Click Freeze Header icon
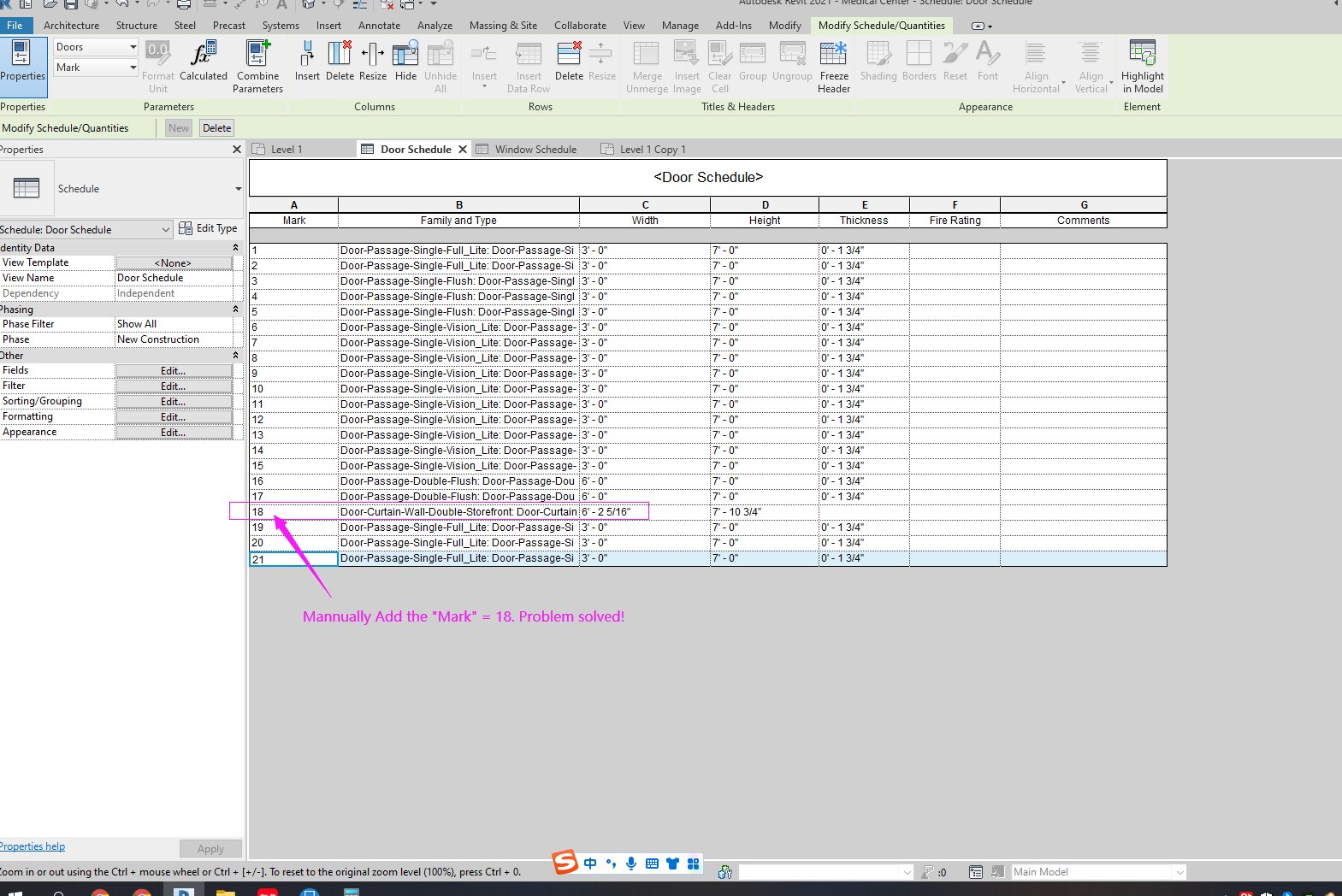 (834, 66)
